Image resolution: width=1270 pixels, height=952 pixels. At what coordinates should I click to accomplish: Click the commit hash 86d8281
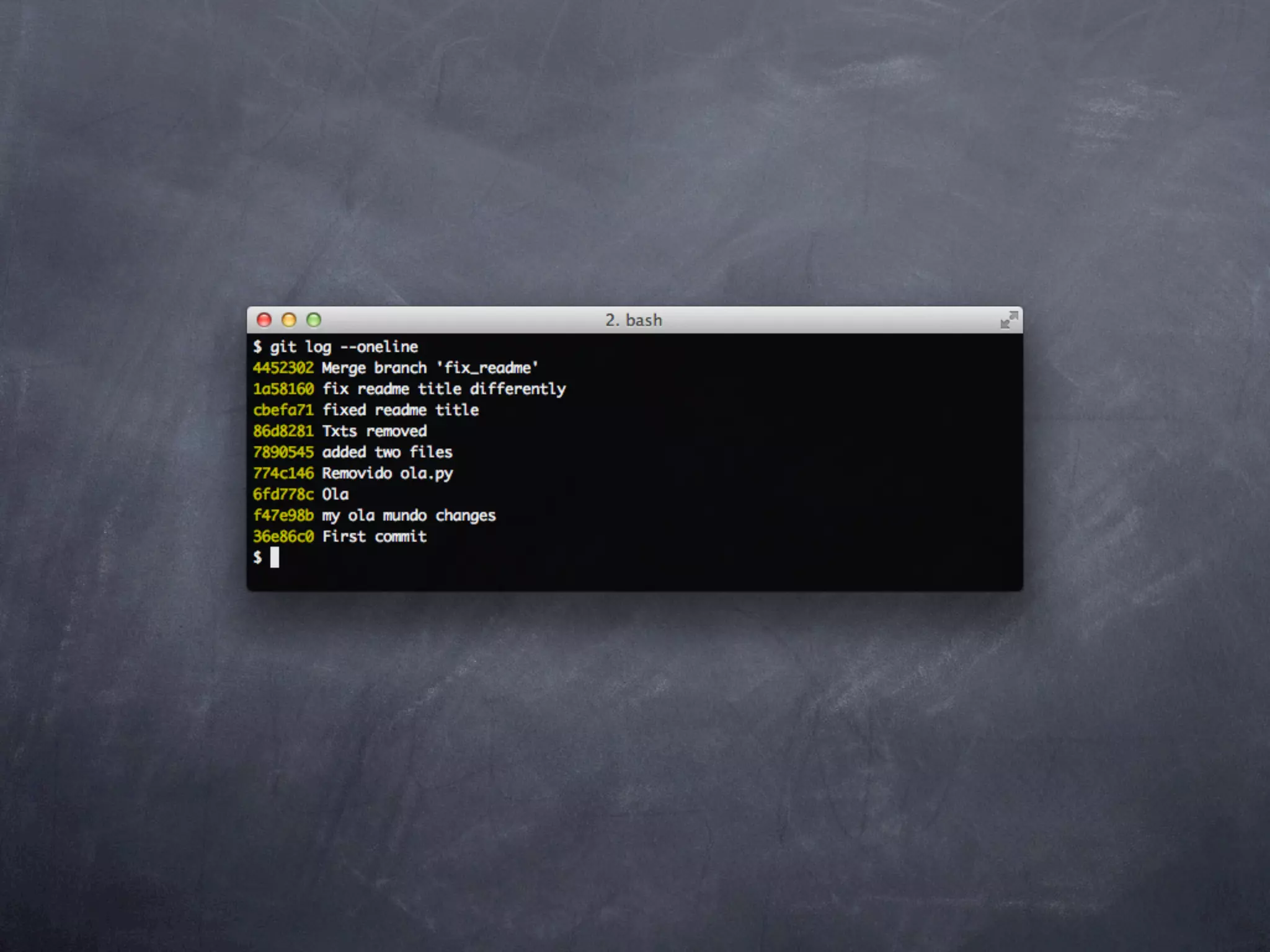pyautogui.click(x=283, y=431)
